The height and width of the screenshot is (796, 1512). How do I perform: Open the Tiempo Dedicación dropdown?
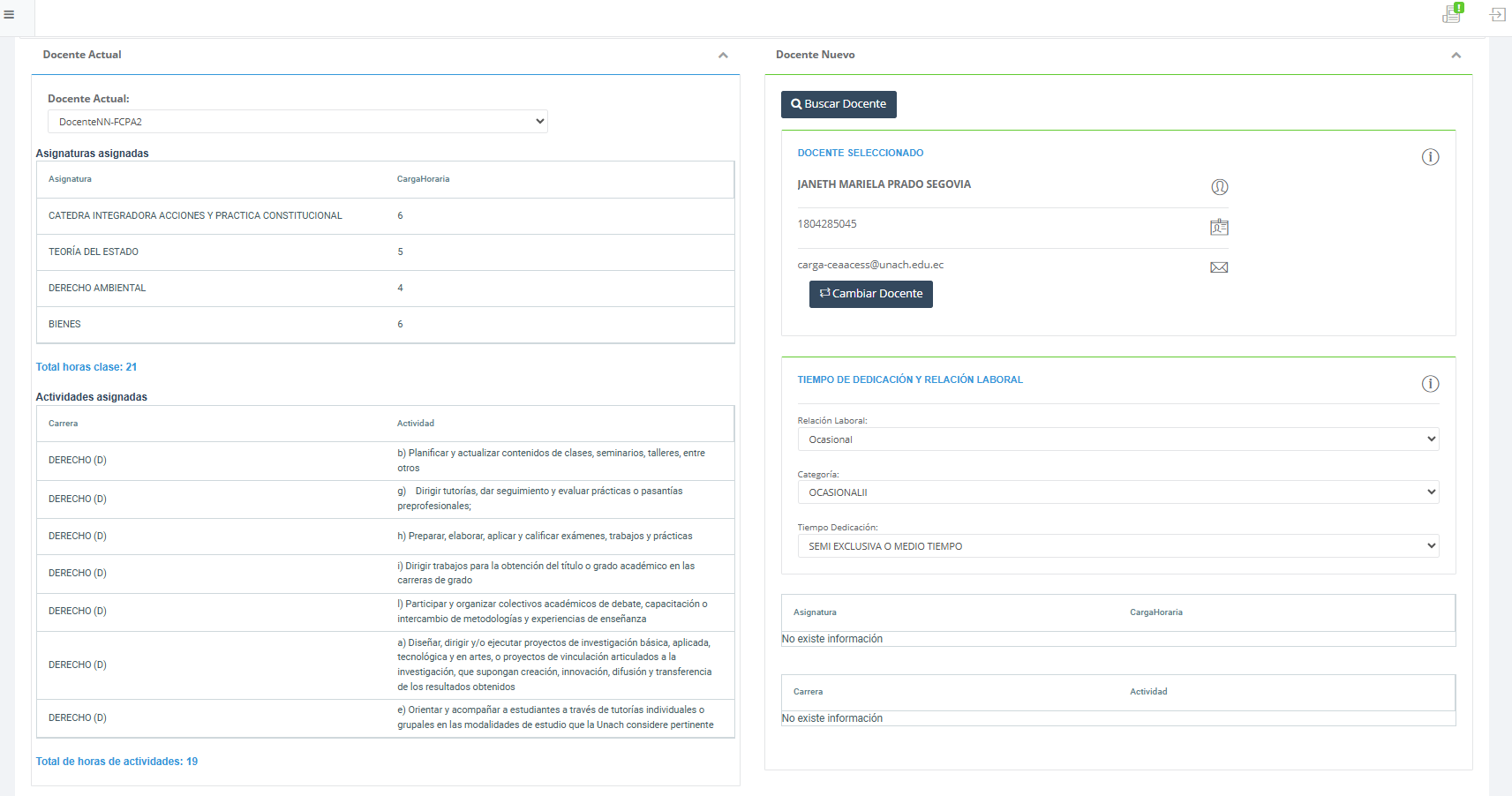pyautogui.click(x=1117, y=546)
